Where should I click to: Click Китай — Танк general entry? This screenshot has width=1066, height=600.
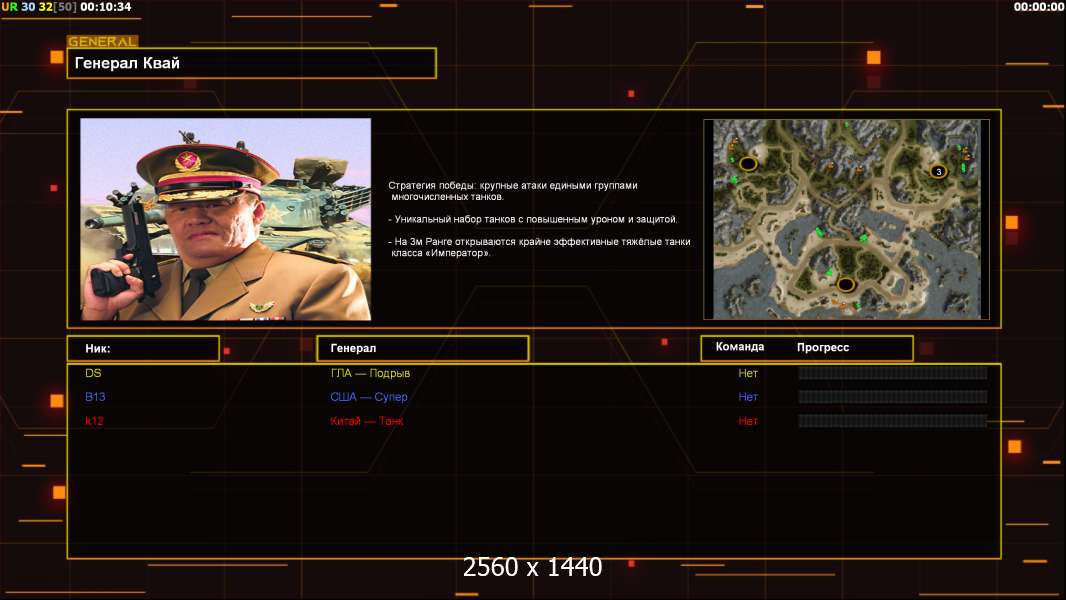click(x=366, y=421)
